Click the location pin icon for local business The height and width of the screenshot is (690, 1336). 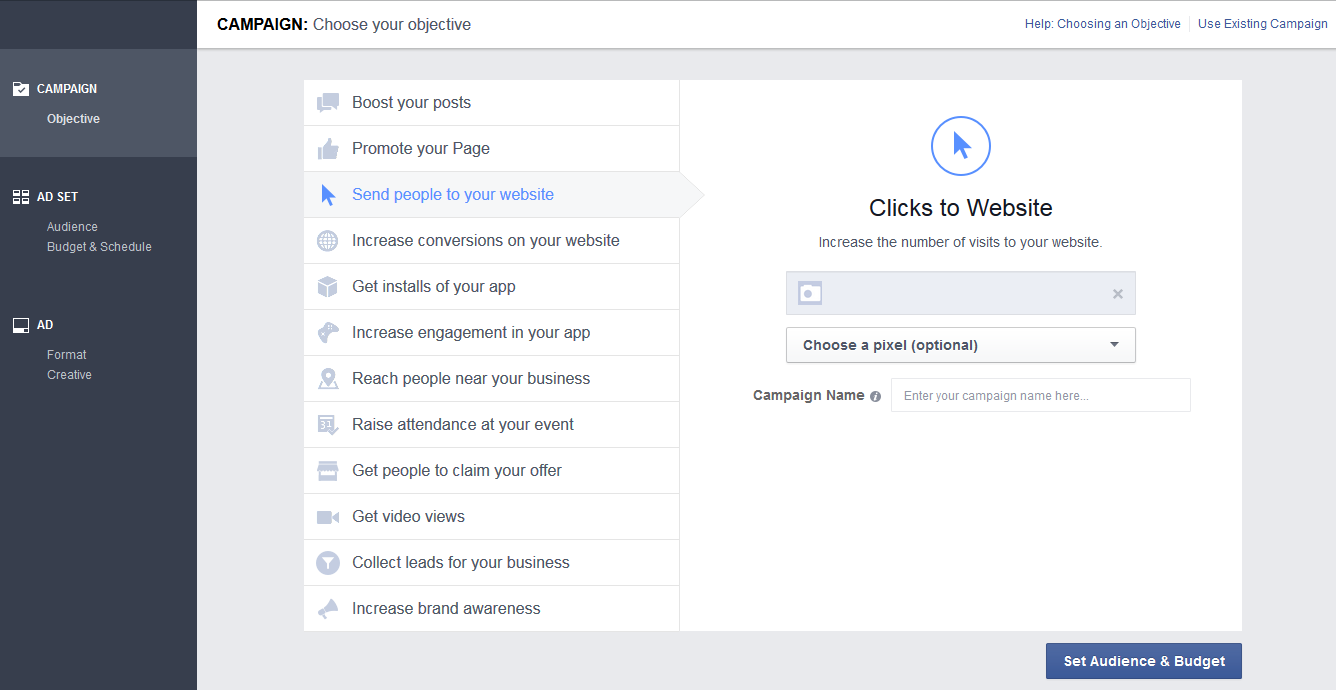tap(327, 379)
